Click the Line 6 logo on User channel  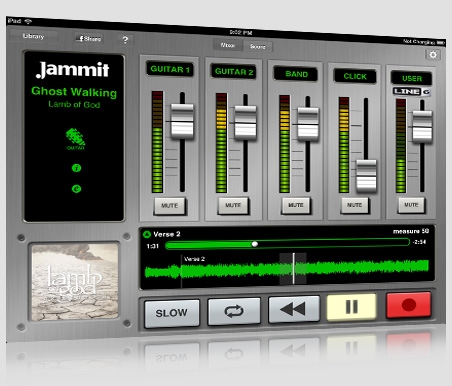[x=411, y=91]
